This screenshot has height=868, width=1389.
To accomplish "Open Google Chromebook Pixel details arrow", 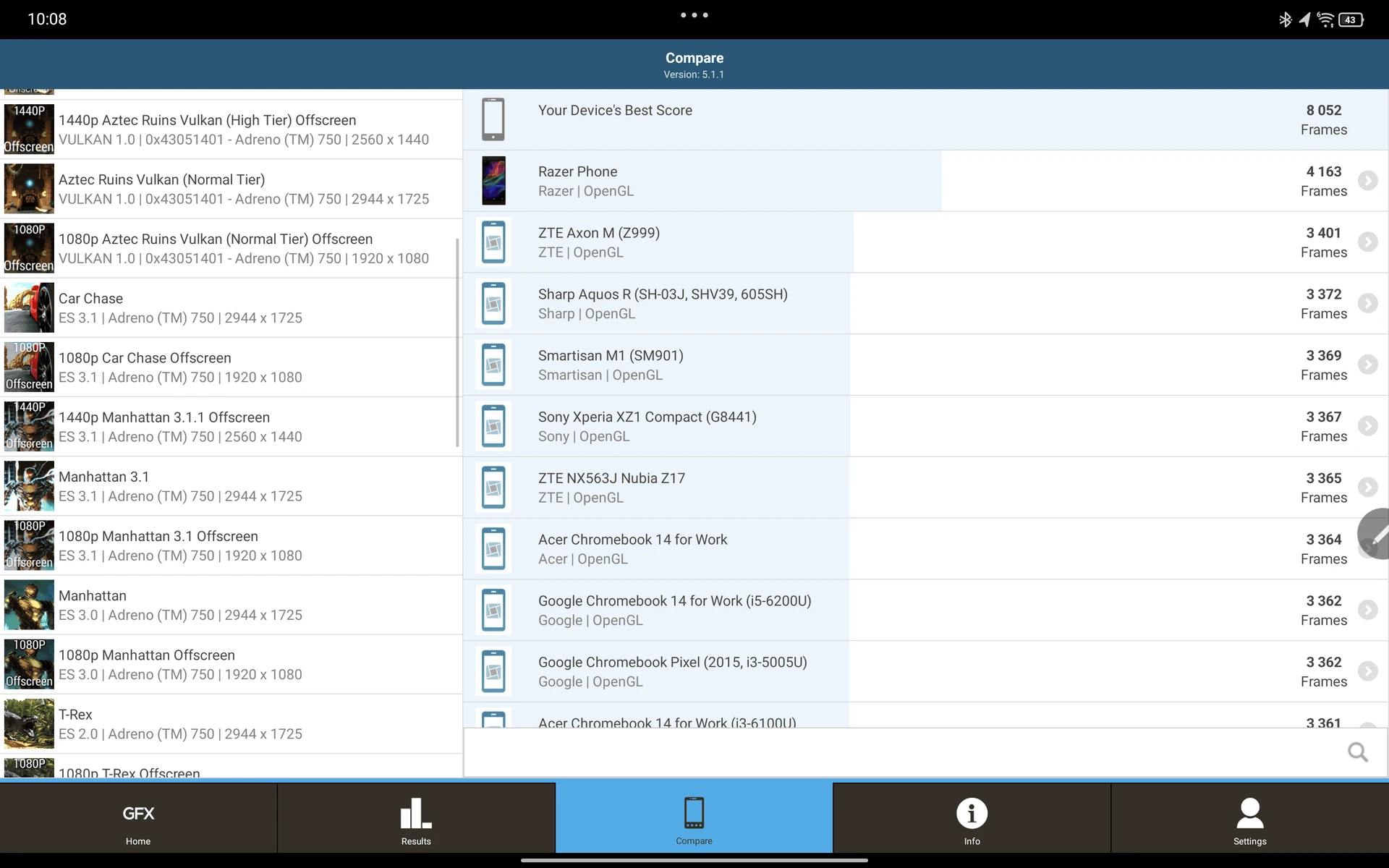I will (1367, 671).
